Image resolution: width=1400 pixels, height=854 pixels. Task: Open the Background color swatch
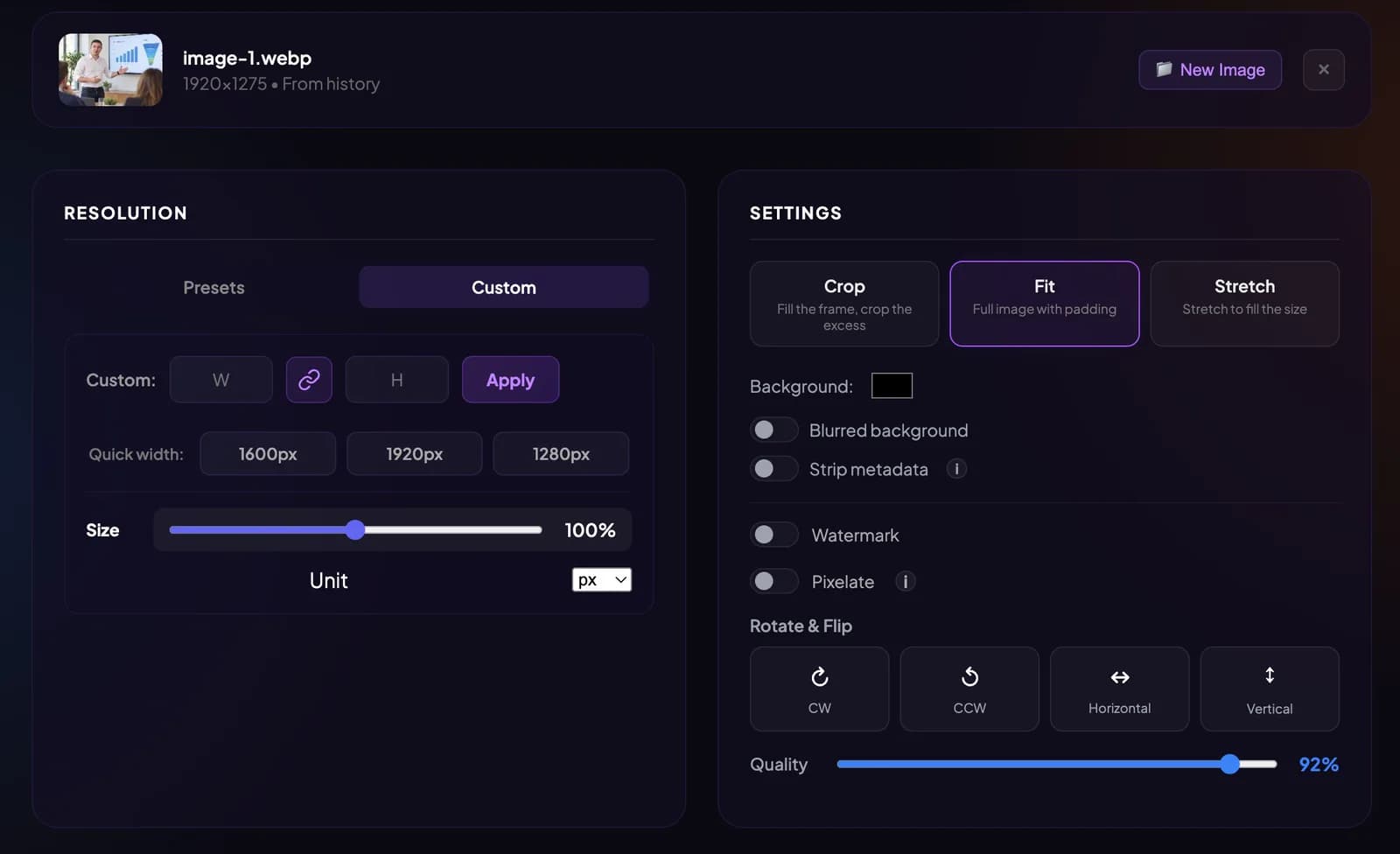[x=892, y=386]
